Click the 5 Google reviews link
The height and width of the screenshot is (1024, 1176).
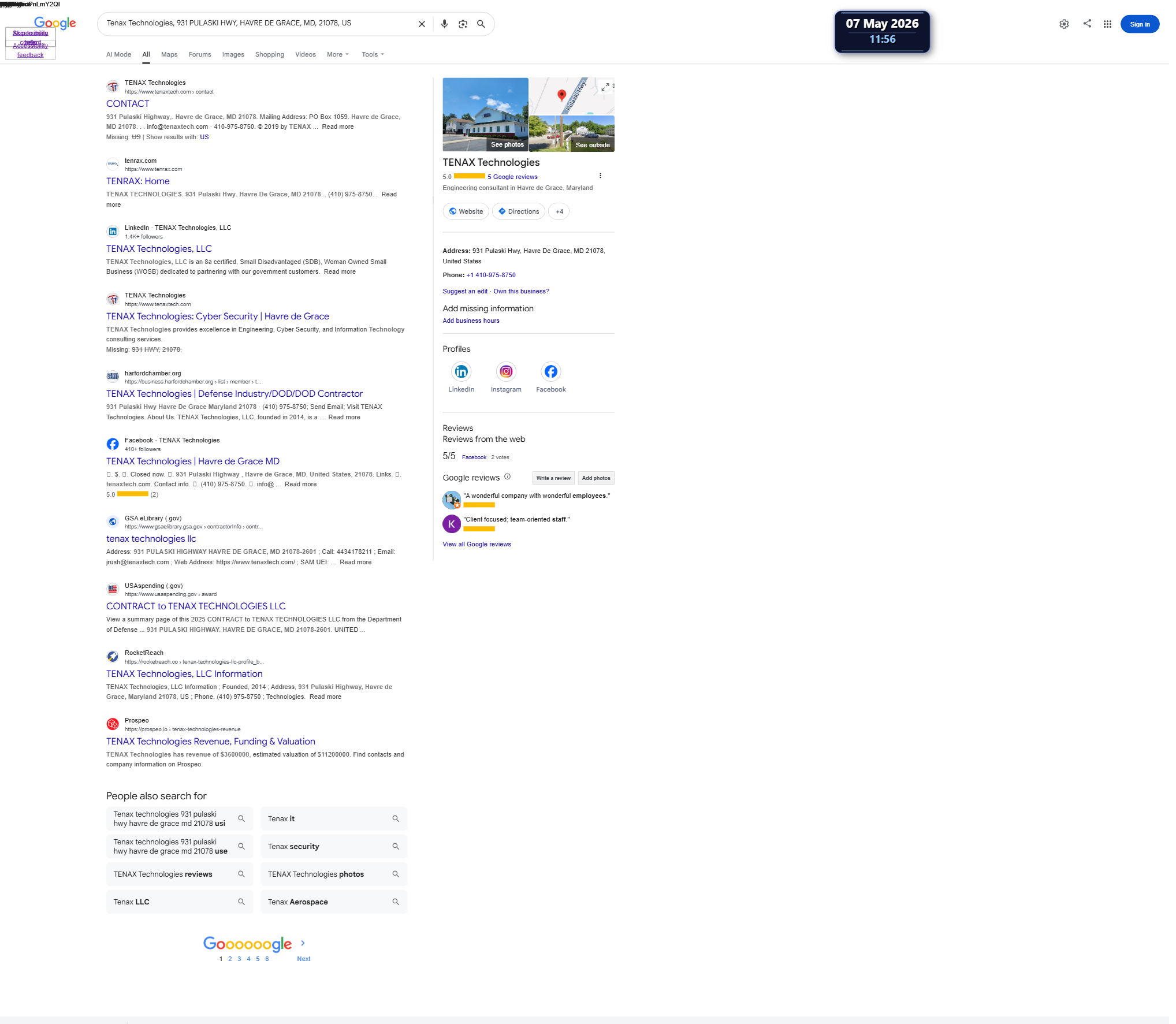coord(512,177)
